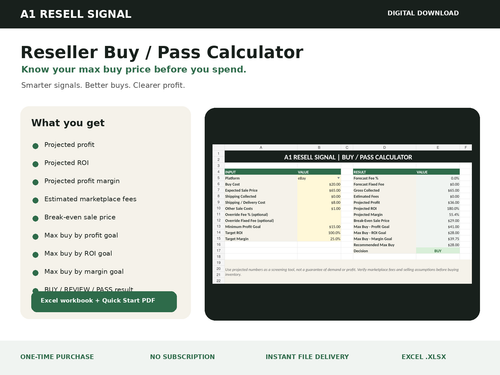The image size is (500, 375).
Task: Click the Projected Margin result value
Action: tap(438, 214)
